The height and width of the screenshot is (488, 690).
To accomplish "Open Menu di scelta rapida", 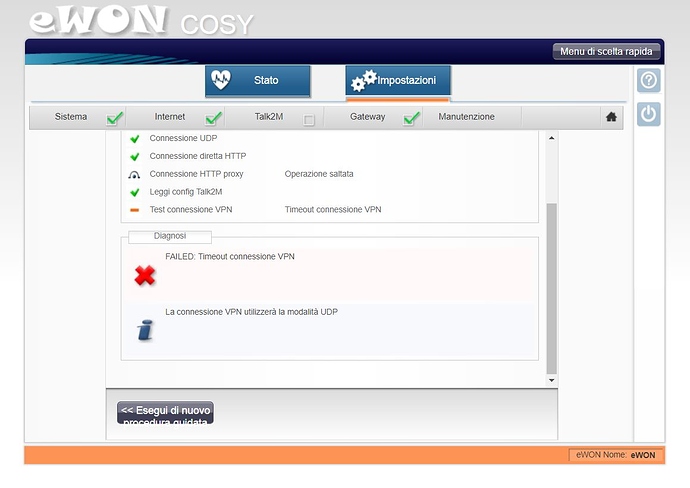I will pyautogui.click(x=606, y=51).
